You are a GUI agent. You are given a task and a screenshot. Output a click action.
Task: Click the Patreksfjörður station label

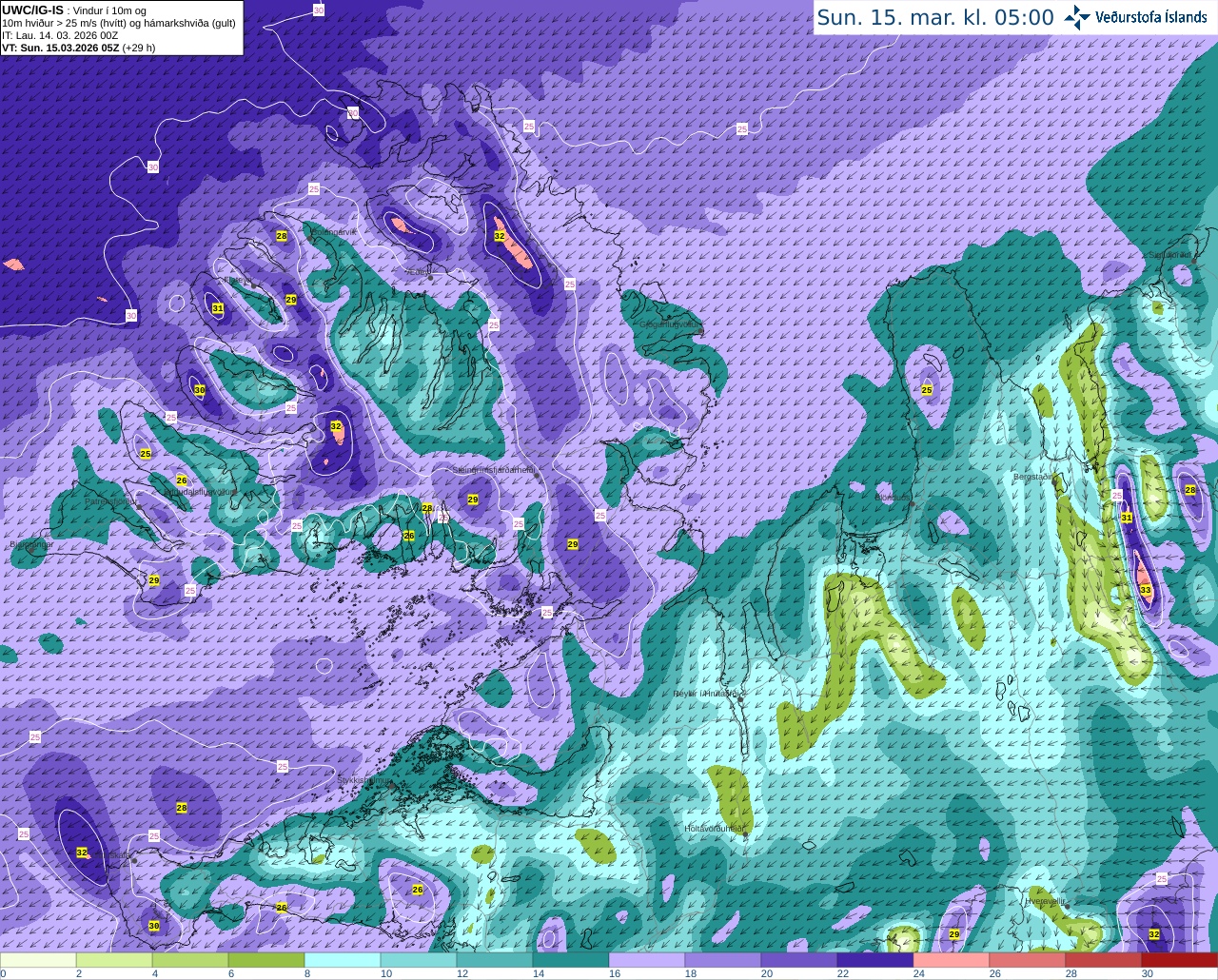(110, 500)
